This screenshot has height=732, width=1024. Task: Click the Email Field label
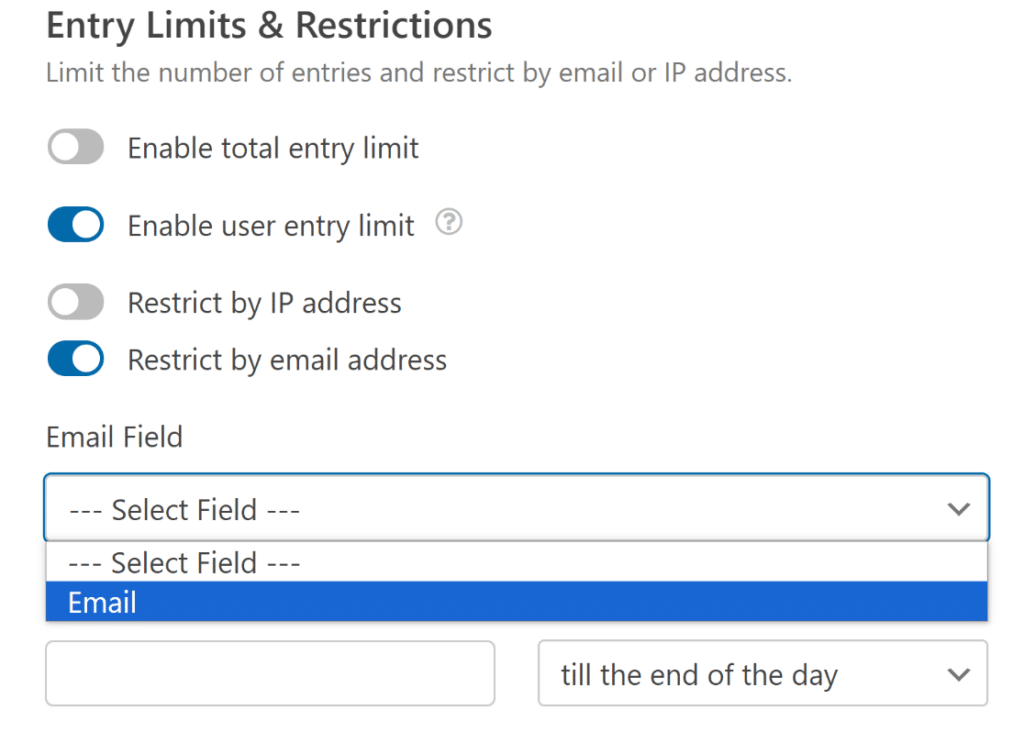113,437
